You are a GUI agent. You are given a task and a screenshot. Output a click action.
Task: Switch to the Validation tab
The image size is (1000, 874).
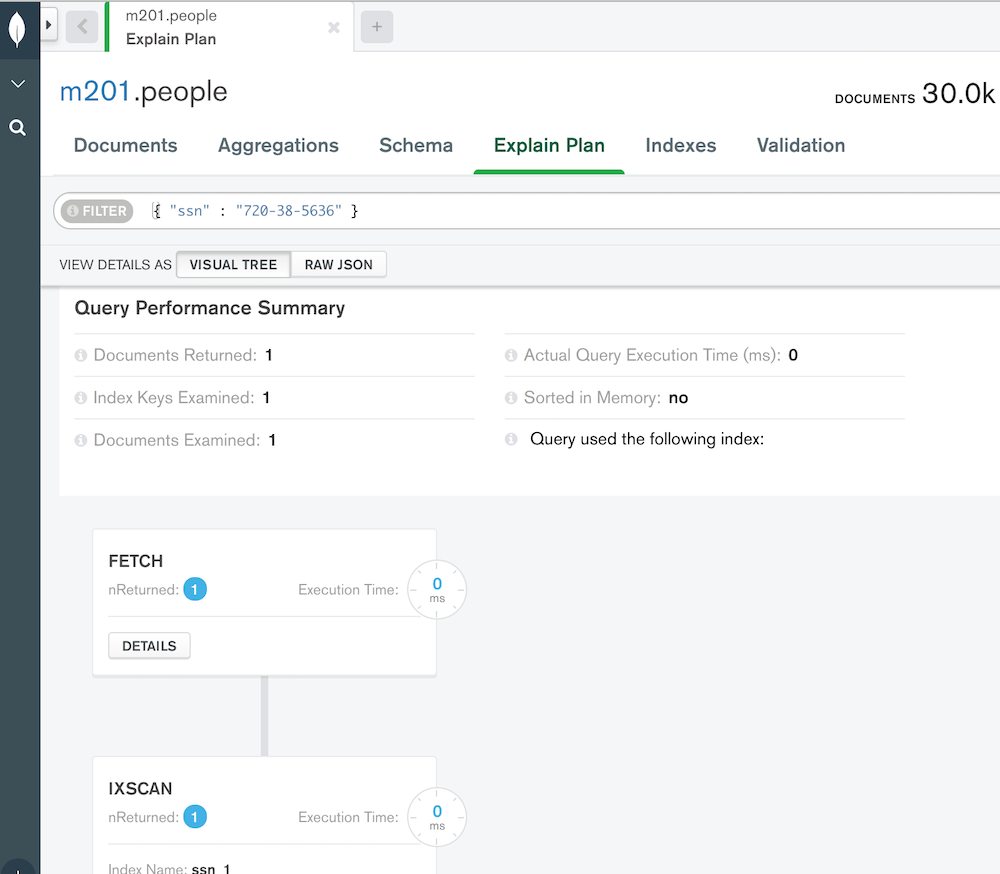[x=801, y=145]
